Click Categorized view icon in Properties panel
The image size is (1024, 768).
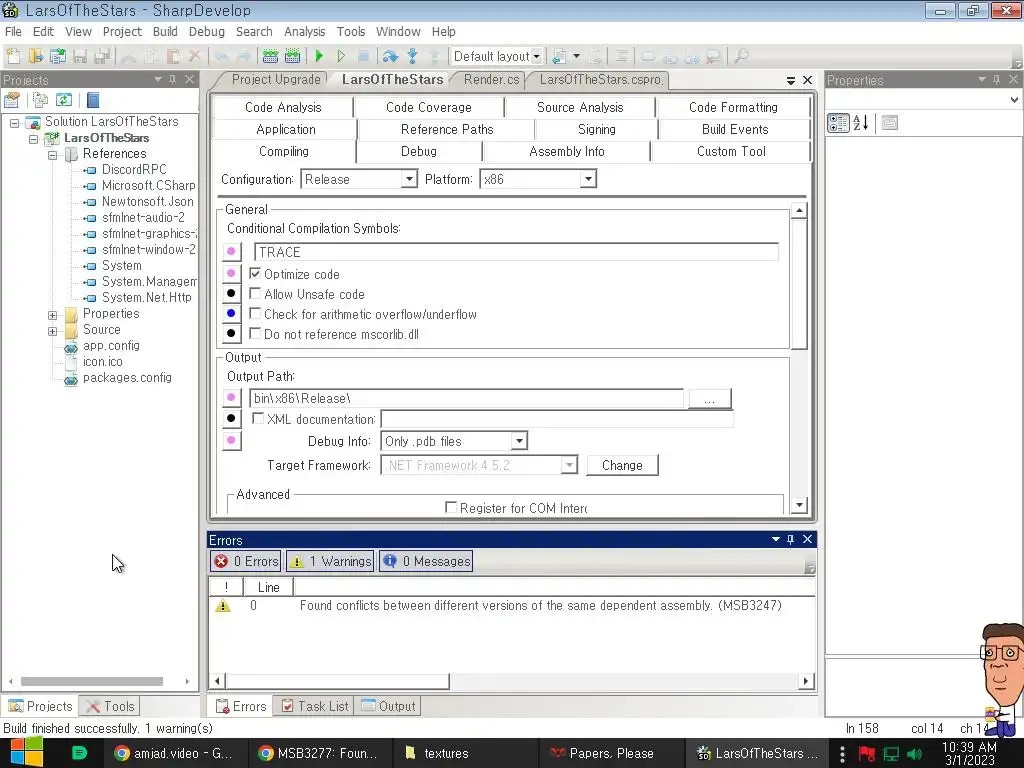pos(838,123)
